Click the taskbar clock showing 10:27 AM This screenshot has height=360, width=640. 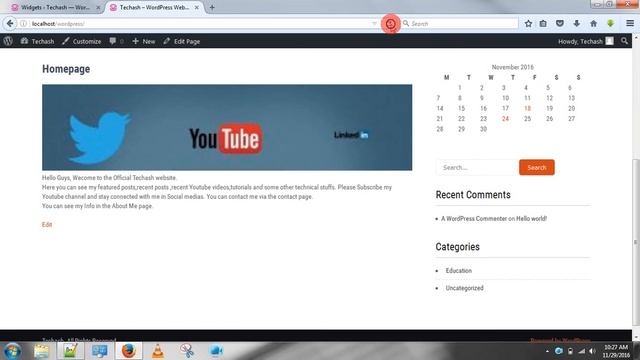(616, 351)
